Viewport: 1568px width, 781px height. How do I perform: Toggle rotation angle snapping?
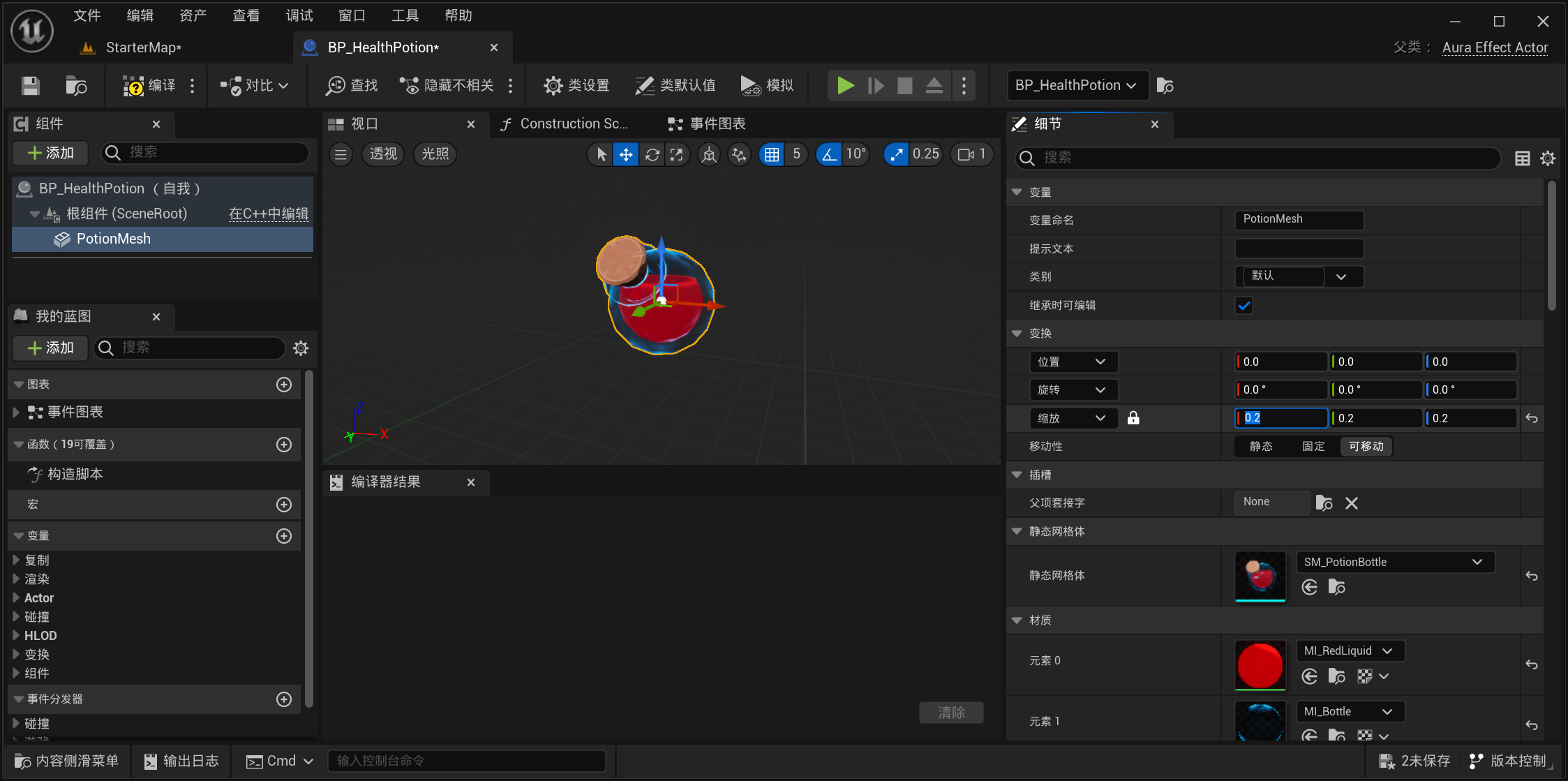pyautogui.click(x=828, y=154)
